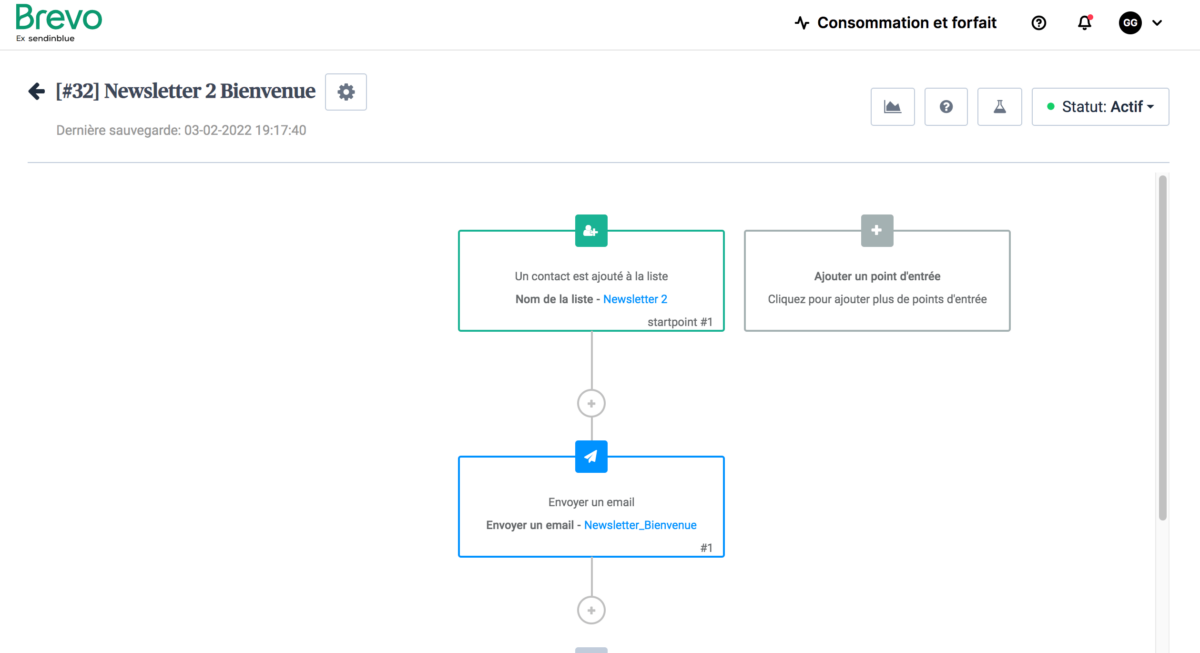Open the notifications bell icon
This screenshot has height=653, width=1200.
tap(1084, 22)
